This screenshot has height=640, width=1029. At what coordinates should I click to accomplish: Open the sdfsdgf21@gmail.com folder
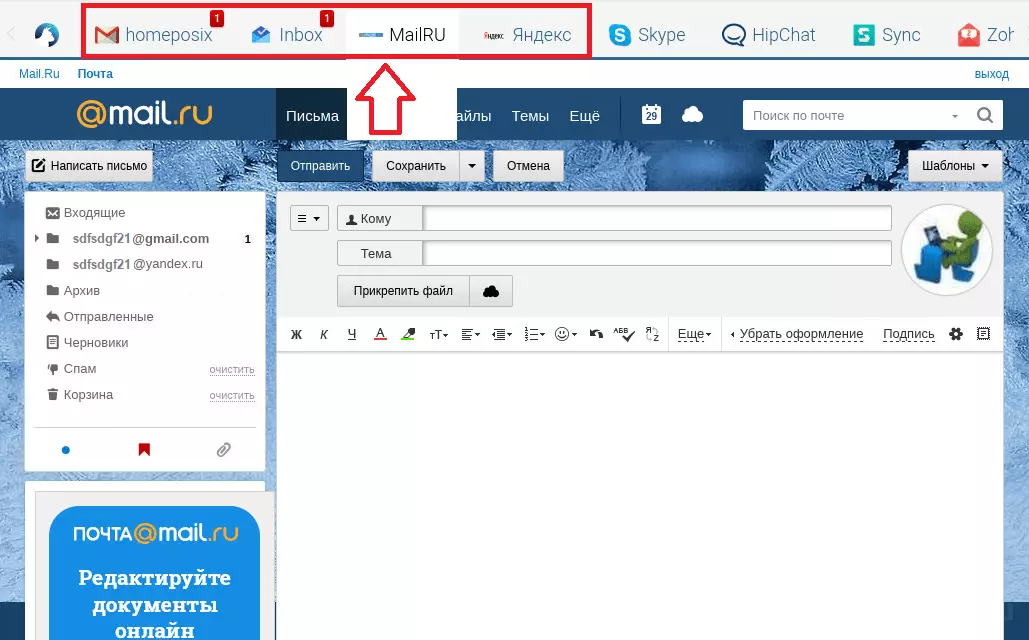140,238
